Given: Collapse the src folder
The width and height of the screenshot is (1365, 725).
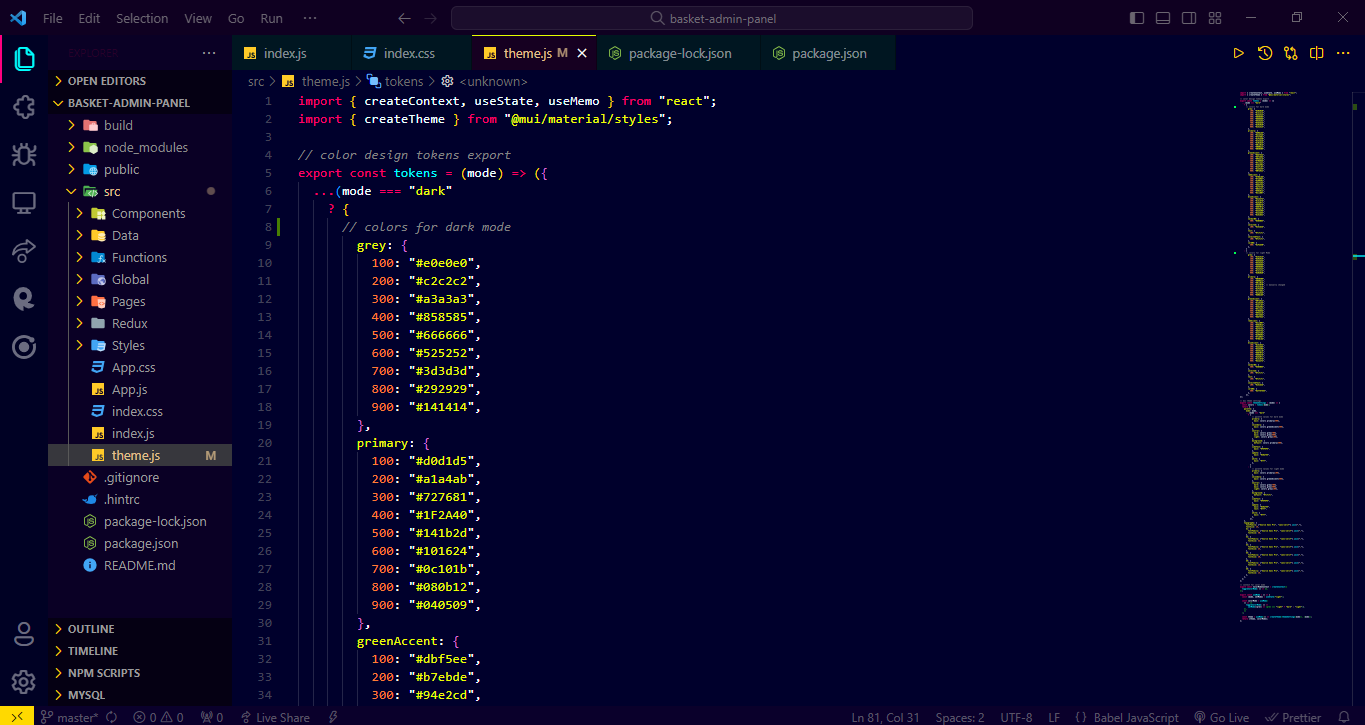Looking at the screenshot, I should tap(140, 191).
